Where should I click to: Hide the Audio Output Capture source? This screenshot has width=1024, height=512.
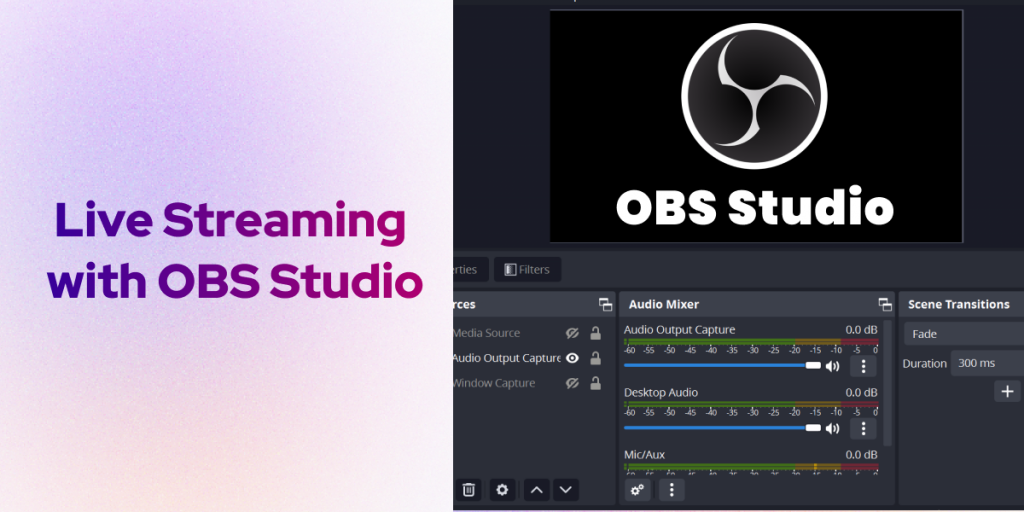pyautogui.click(x=572, y=358)
